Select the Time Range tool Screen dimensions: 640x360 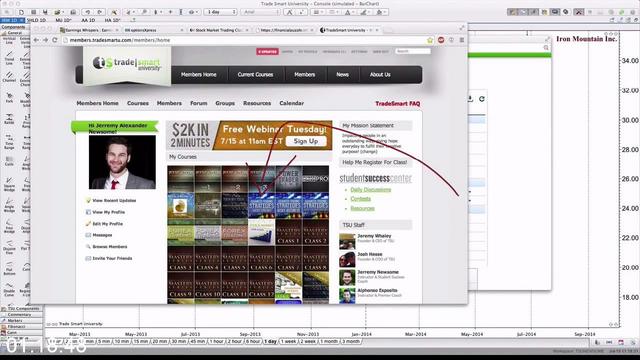point(9,141)
